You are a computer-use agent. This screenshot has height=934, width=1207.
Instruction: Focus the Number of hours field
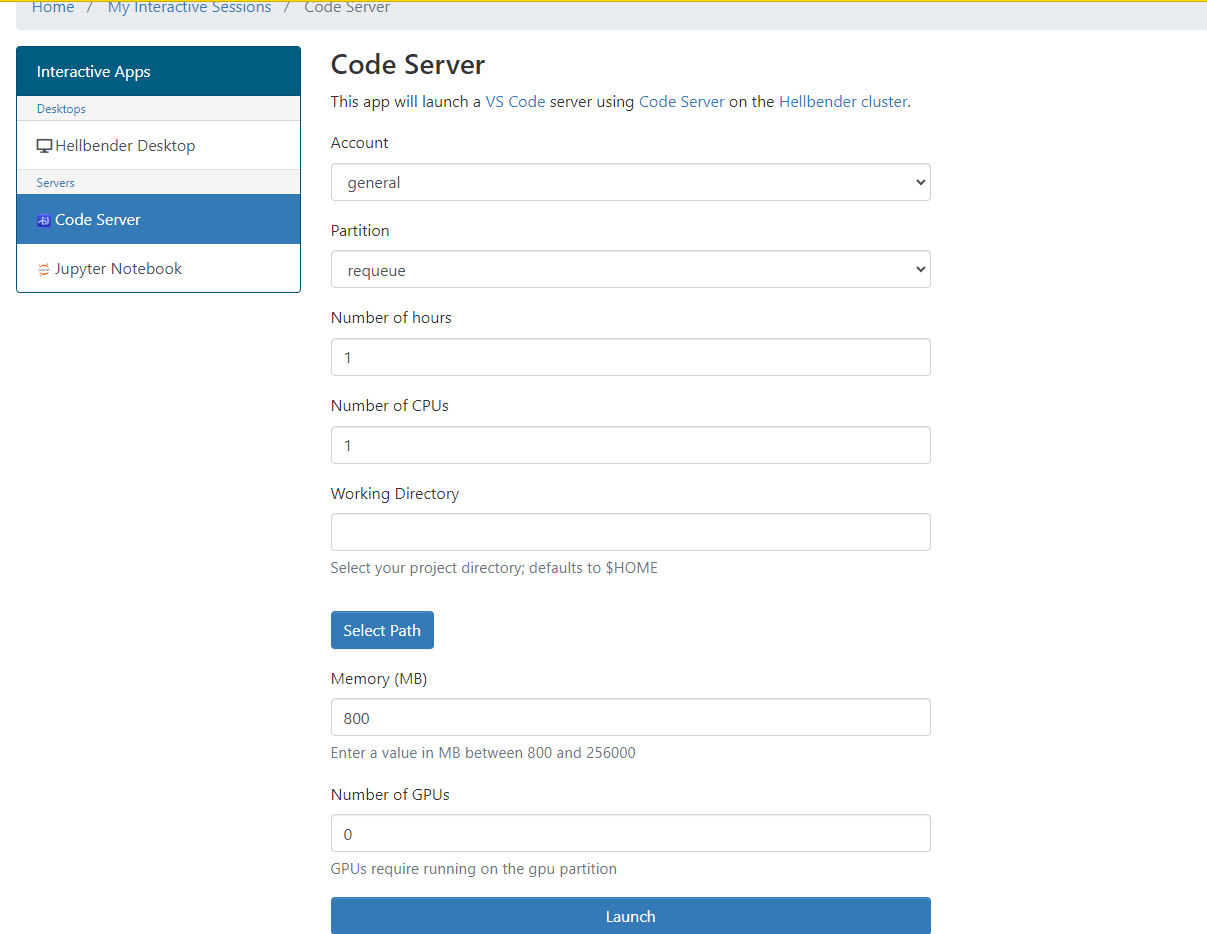[630, 357]
